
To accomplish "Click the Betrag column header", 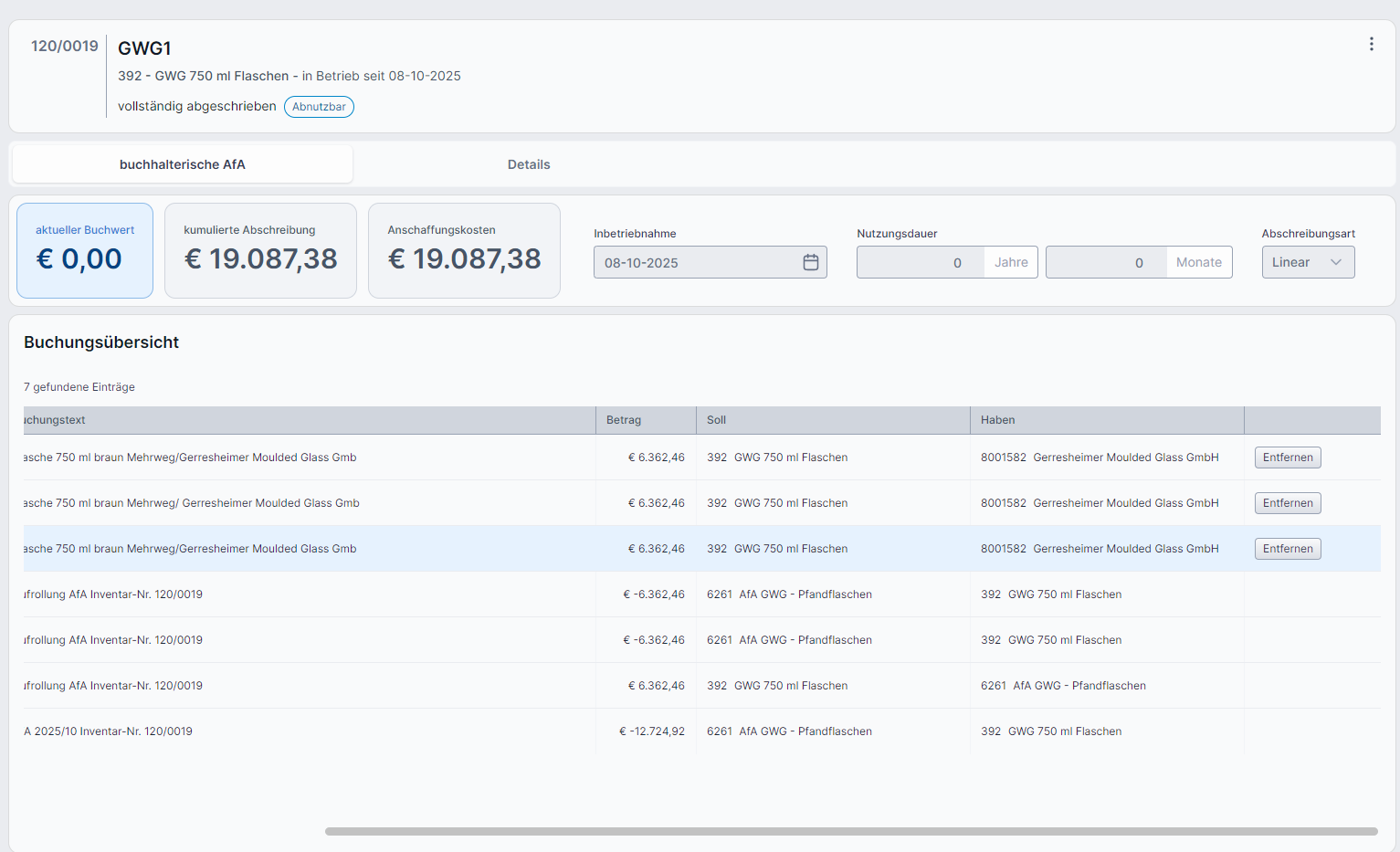I will point(624,420).
